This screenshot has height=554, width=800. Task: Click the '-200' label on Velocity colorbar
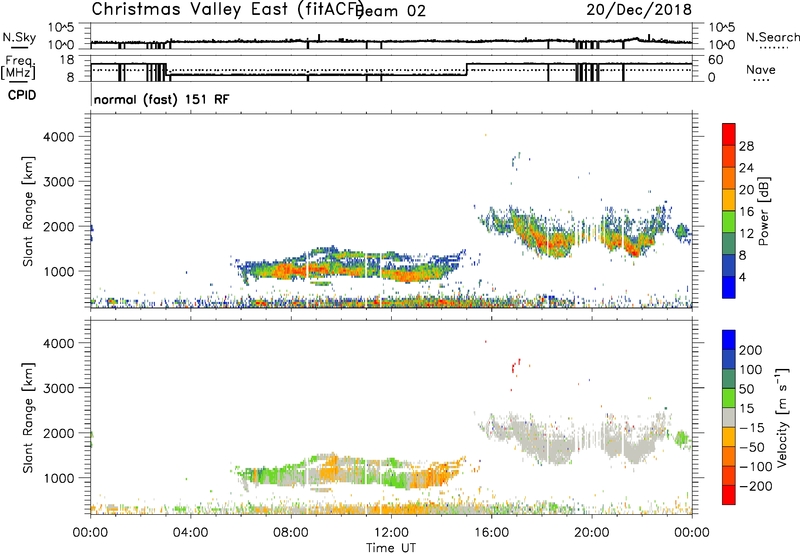pyautogui.click(x=755, y=486)
